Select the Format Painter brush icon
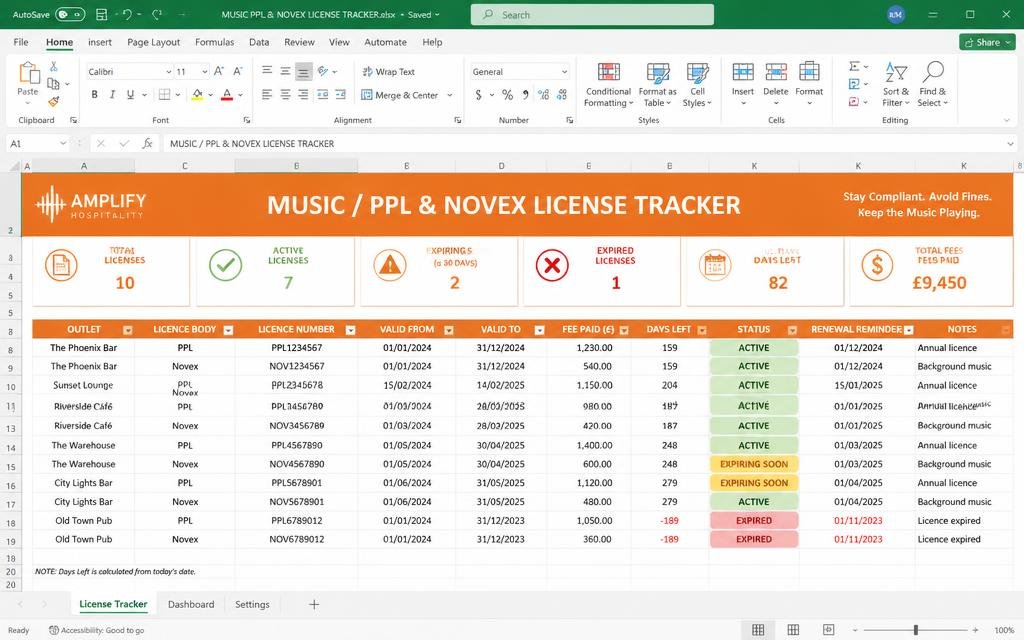1024x640 pixels. (x=54, y=101)
